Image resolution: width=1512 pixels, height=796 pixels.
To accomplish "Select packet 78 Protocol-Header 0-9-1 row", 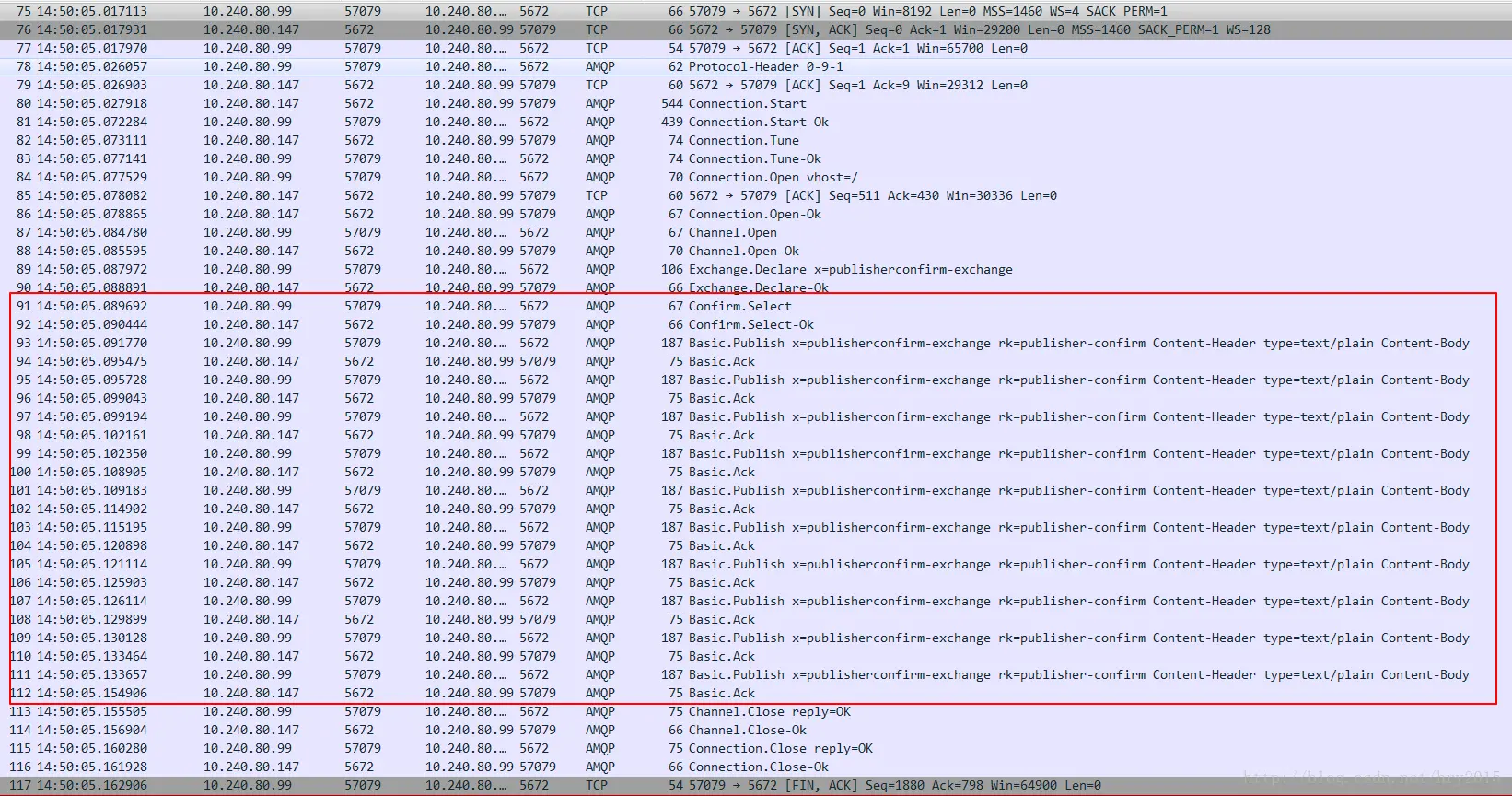I will (756, 66).
